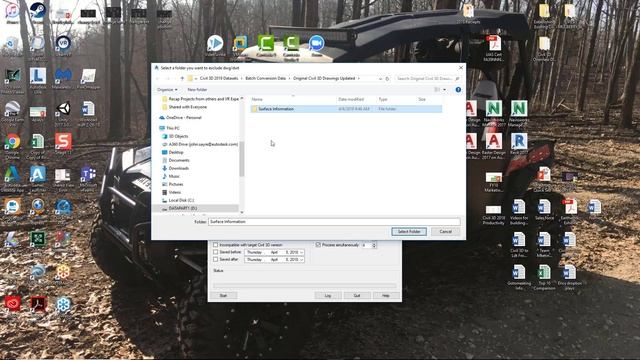Screen dimensions: 640x360
Task: Open the Organize dropdown menu
Action: coord(167,89)
